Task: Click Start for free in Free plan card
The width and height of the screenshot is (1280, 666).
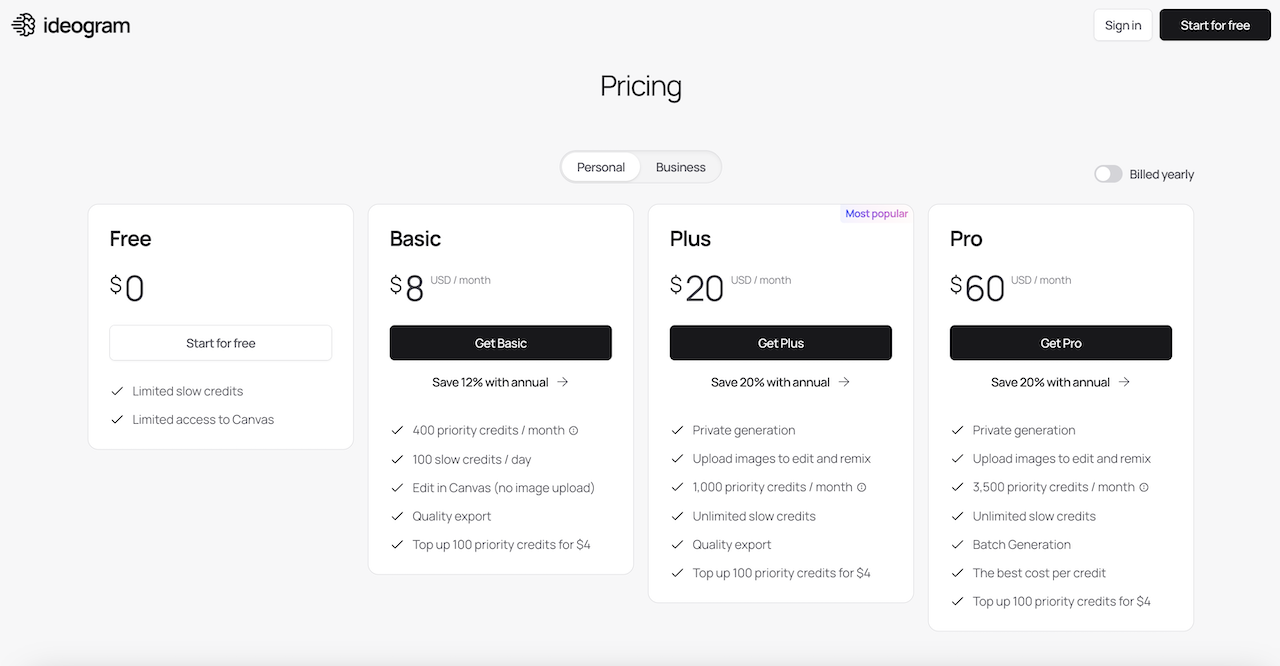Action: coord(221,343)
